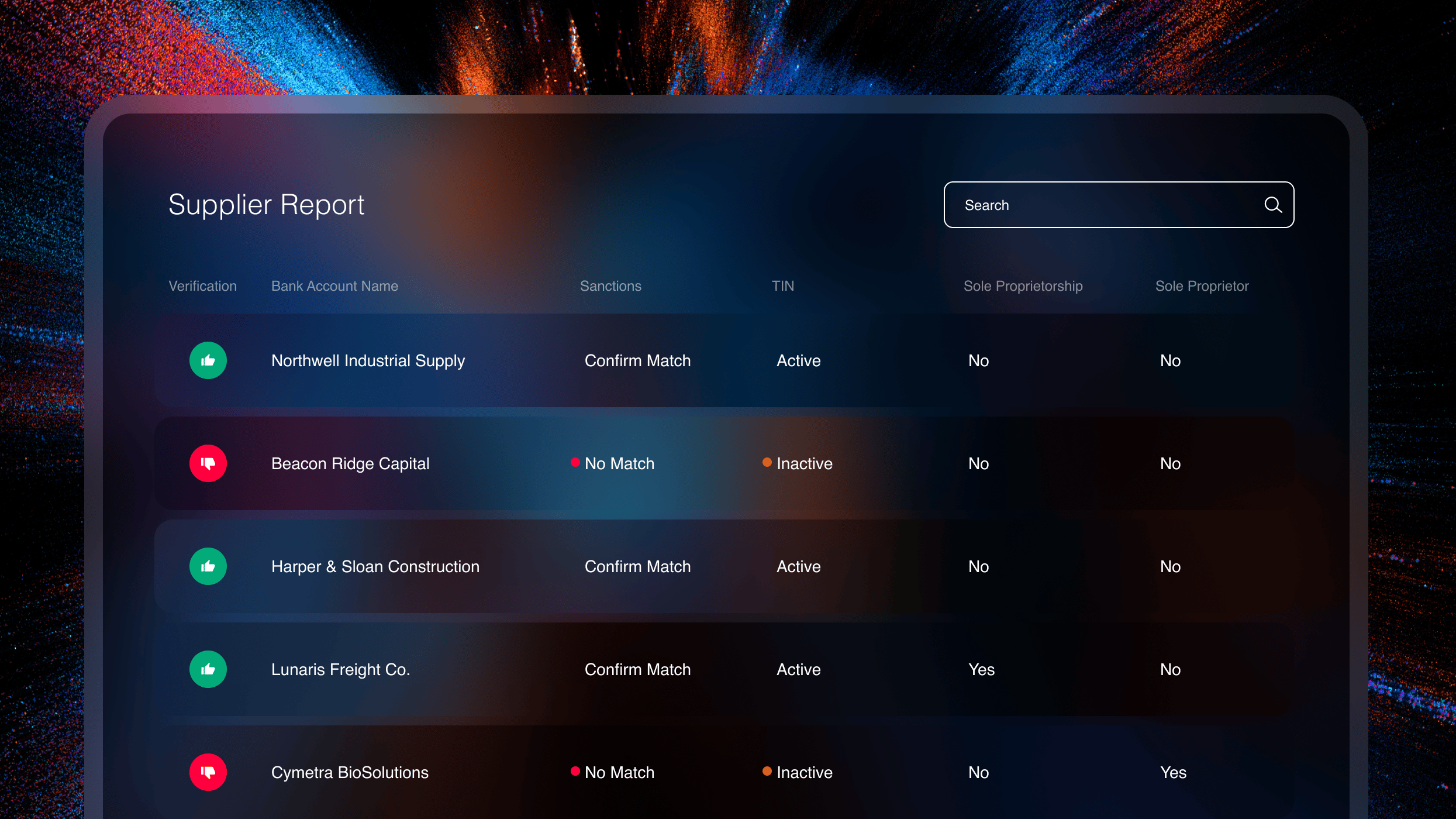The width and height of the screenshot is (1456, 819).
Task: Click No under Sole Proprietor for Beacon Ridge
Action: tap(1171, 463)
